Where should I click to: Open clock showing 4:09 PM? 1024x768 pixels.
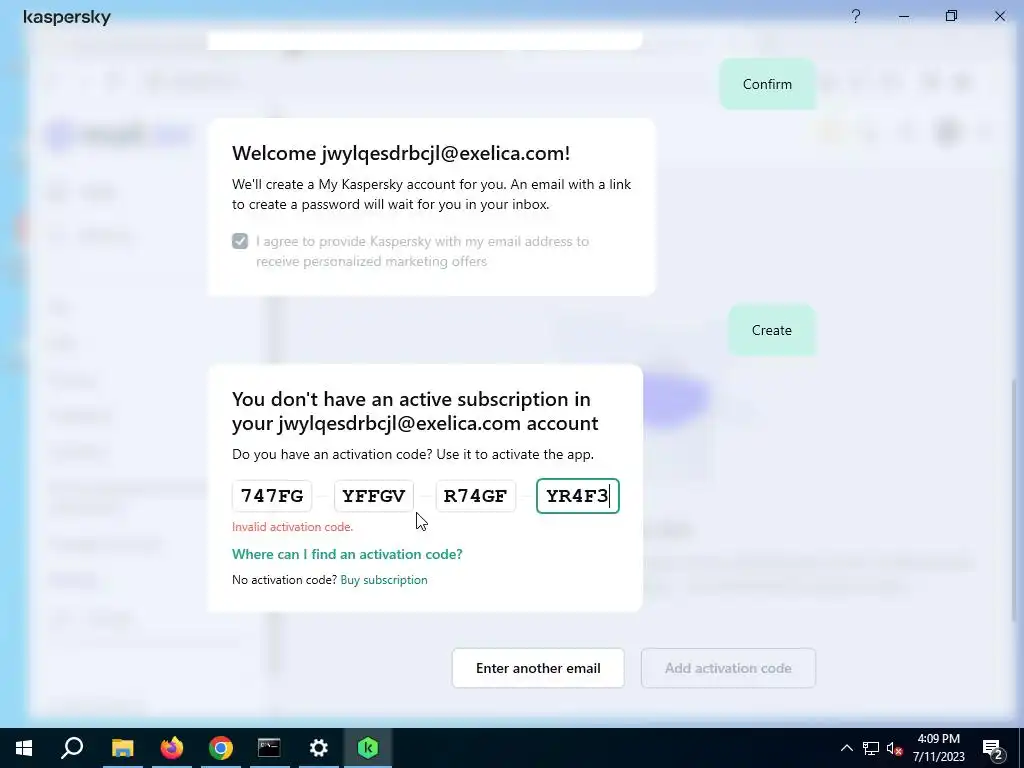[x=938, y=748]
